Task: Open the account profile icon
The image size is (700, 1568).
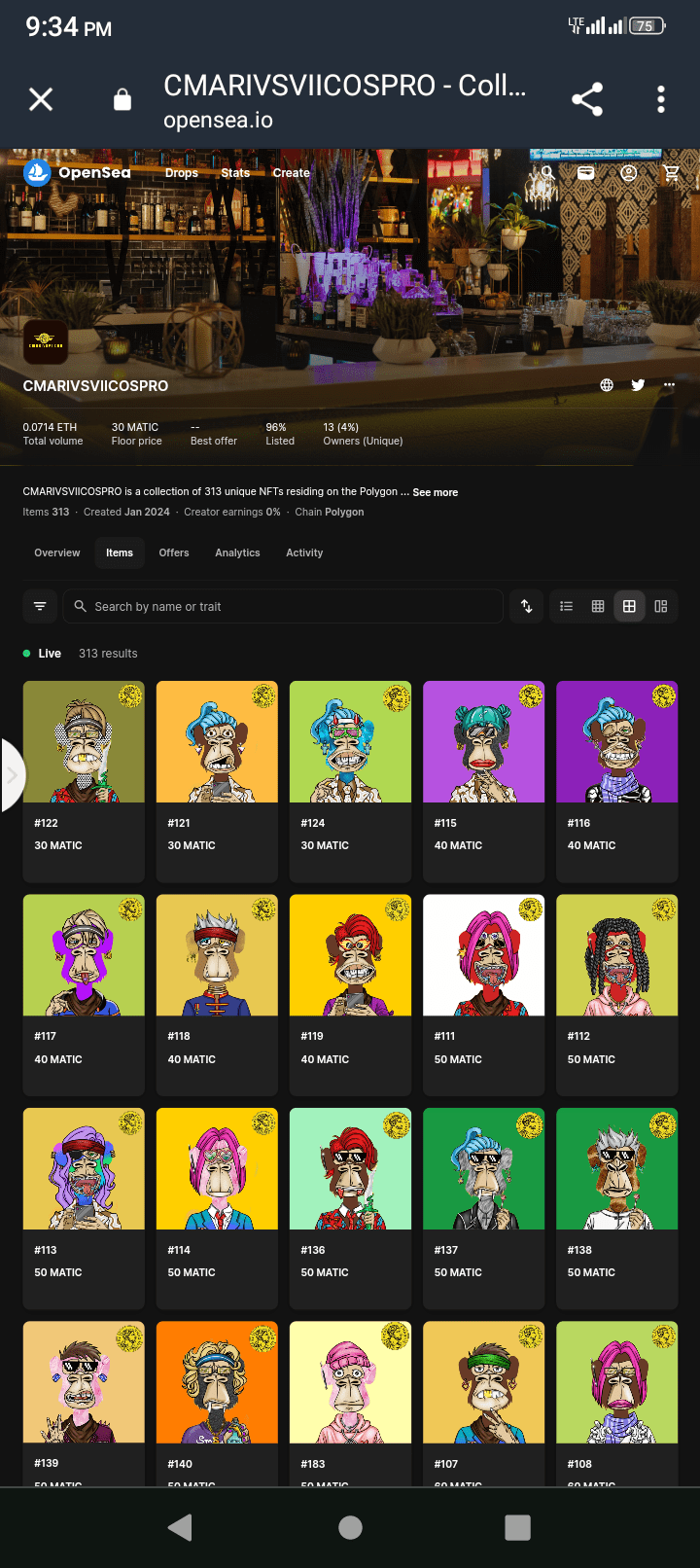Action: [629, 172]
